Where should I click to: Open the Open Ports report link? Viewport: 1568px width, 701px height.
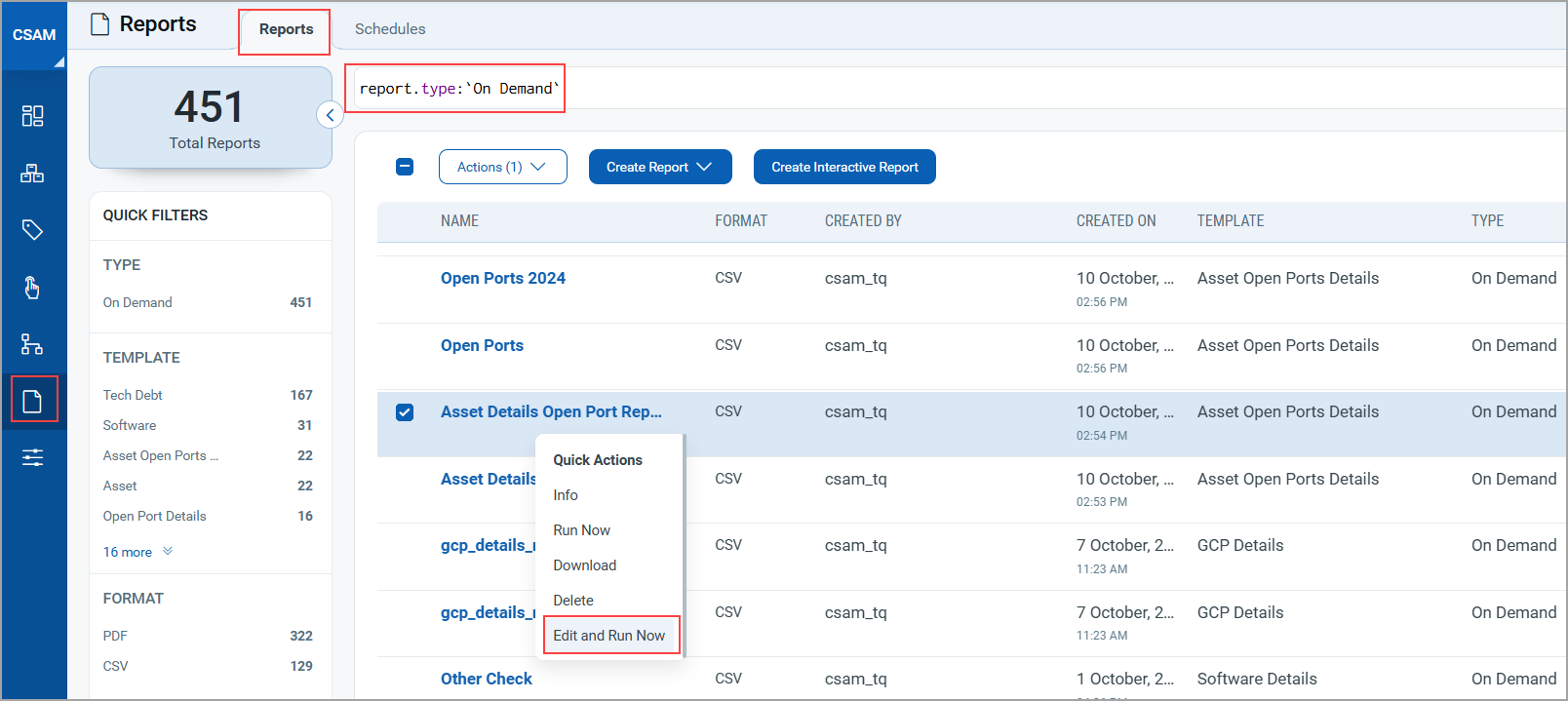482,345
